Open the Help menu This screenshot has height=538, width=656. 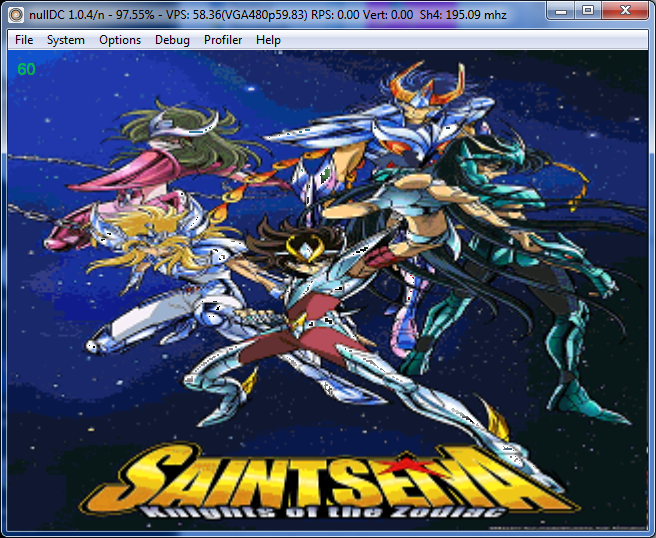[x=268, y=40]
